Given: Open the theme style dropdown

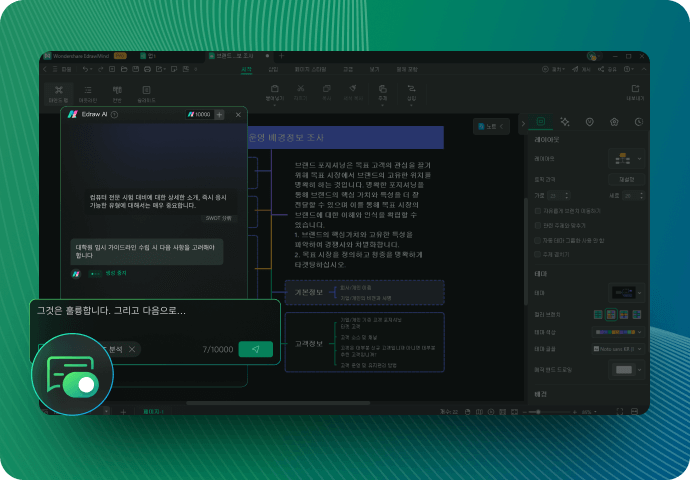Looking at the screenshot, I should [626, 292].
